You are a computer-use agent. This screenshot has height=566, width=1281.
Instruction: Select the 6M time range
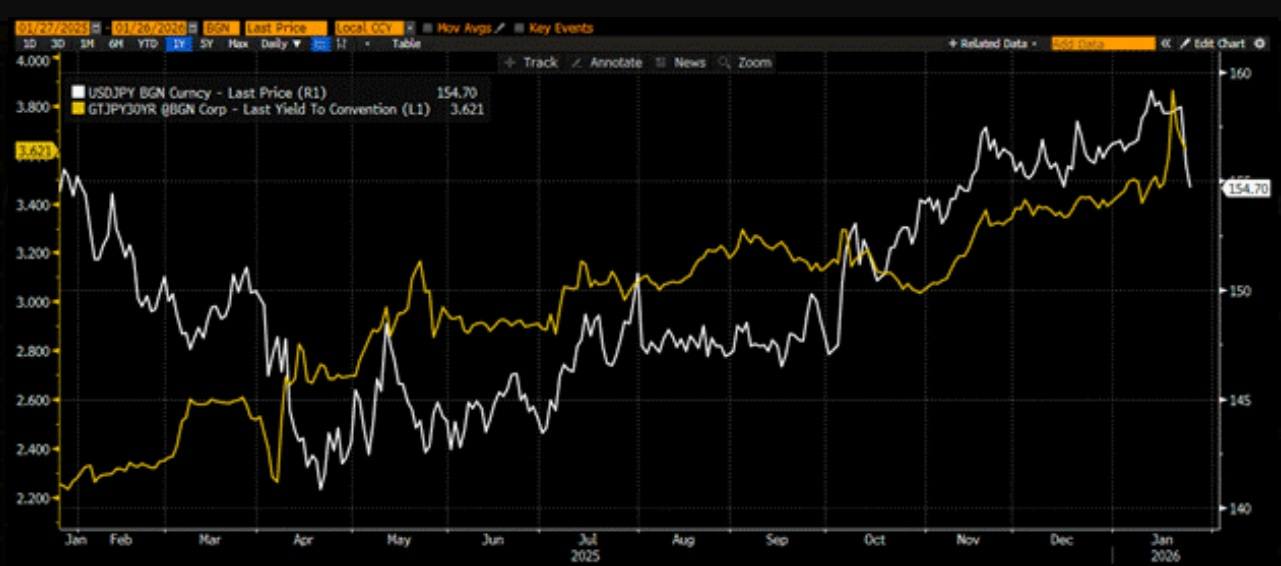click(x=116, y=44)
